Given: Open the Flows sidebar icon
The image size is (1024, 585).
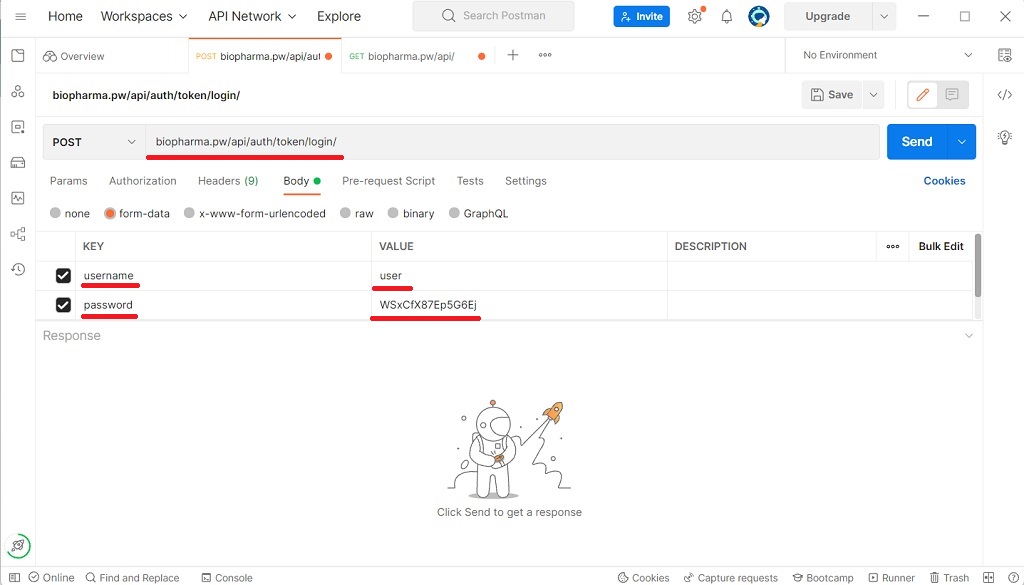Looking at the screenshot, I should [18, 234].
